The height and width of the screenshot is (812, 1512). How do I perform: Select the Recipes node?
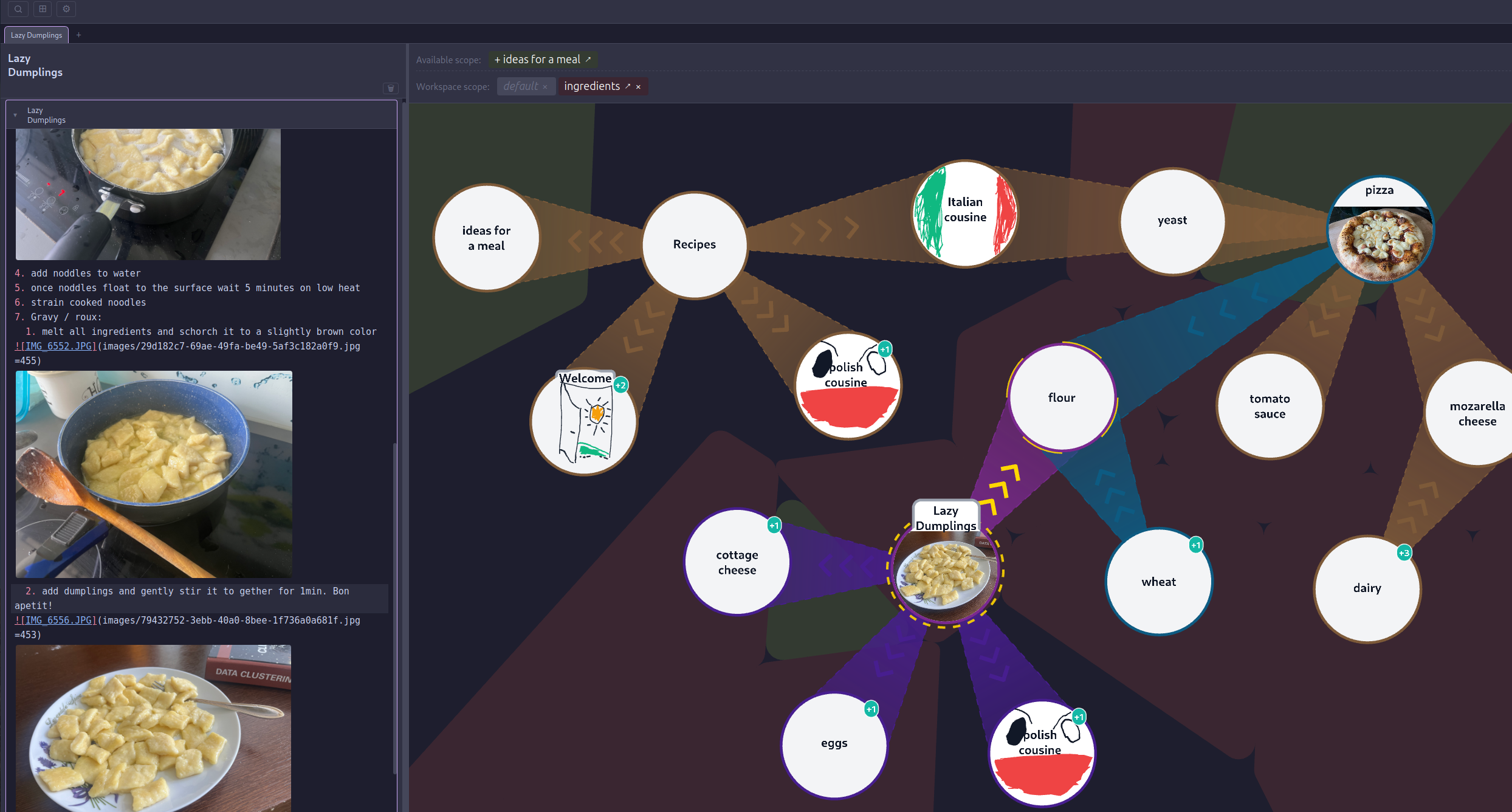[695, 245]
